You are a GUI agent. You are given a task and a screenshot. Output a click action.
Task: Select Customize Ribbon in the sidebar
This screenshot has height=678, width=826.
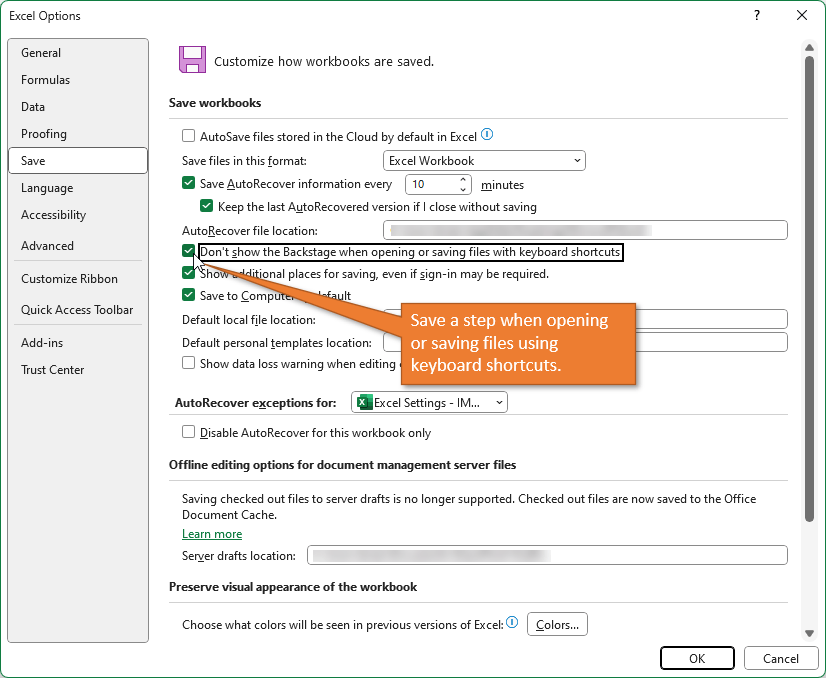click(x=70, y=279)
